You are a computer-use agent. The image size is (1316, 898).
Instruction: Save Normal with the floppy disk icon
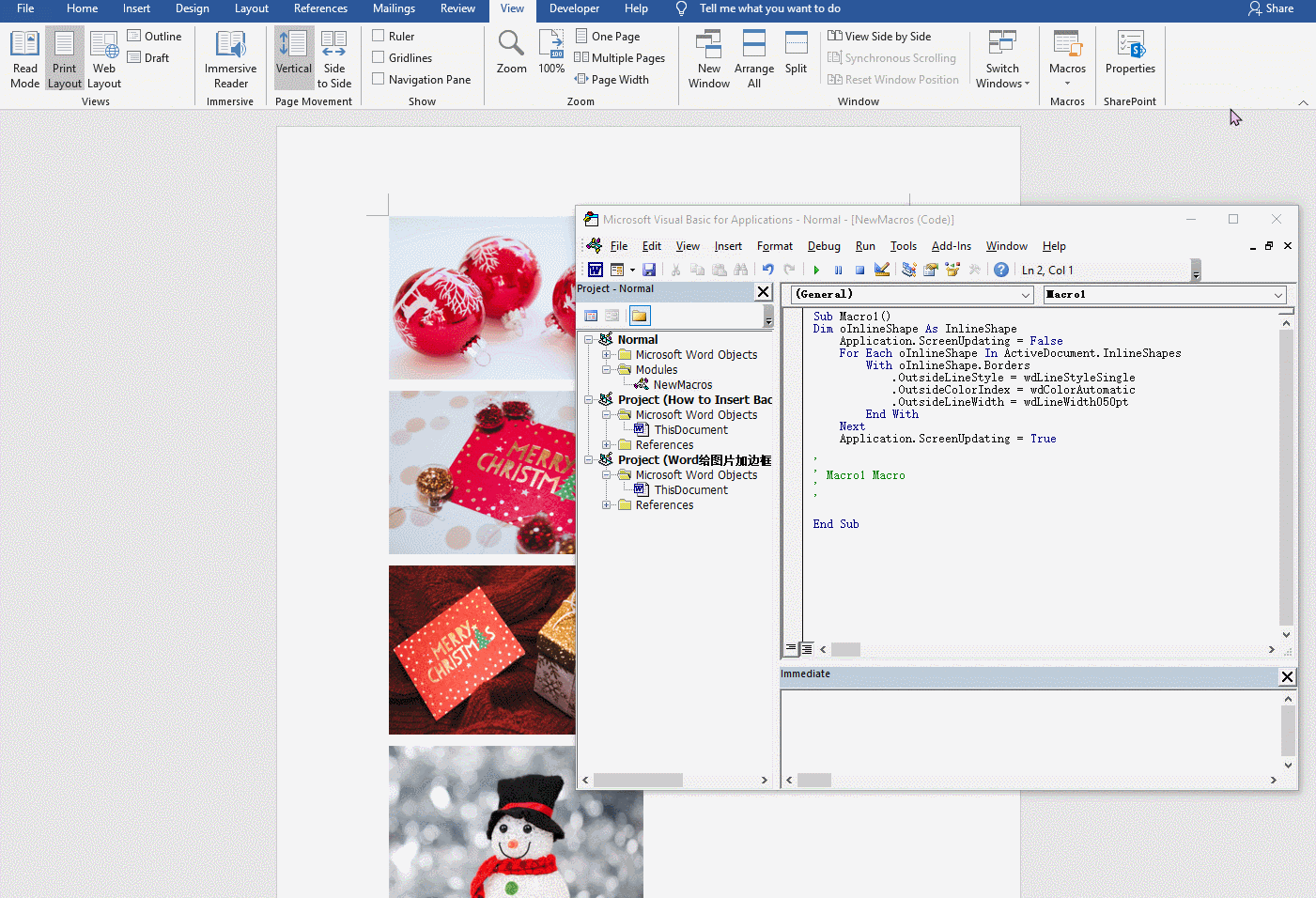click(x=649, y=270)
